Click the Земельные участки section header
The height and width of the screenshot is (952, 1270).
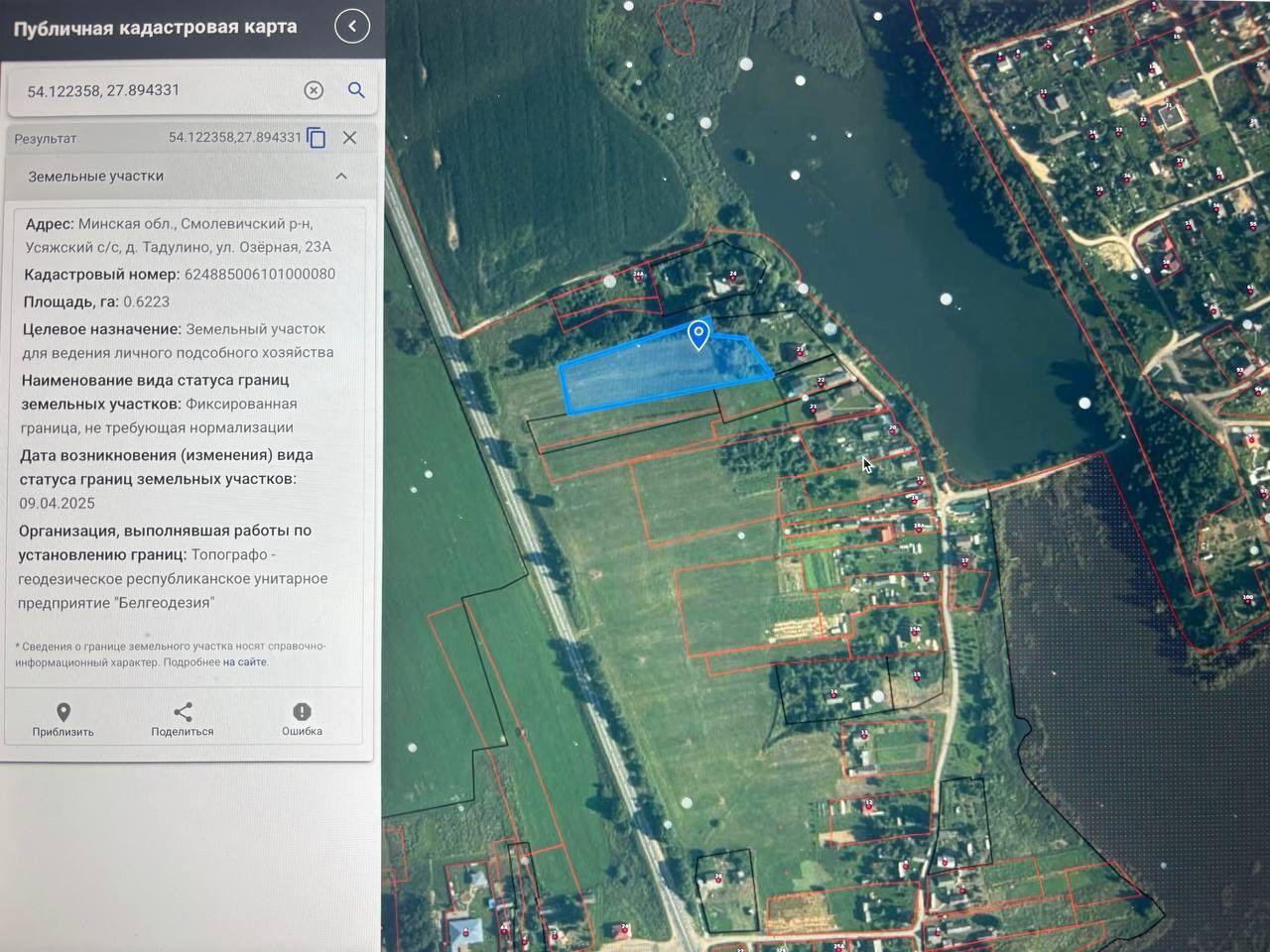click(96, 177)
